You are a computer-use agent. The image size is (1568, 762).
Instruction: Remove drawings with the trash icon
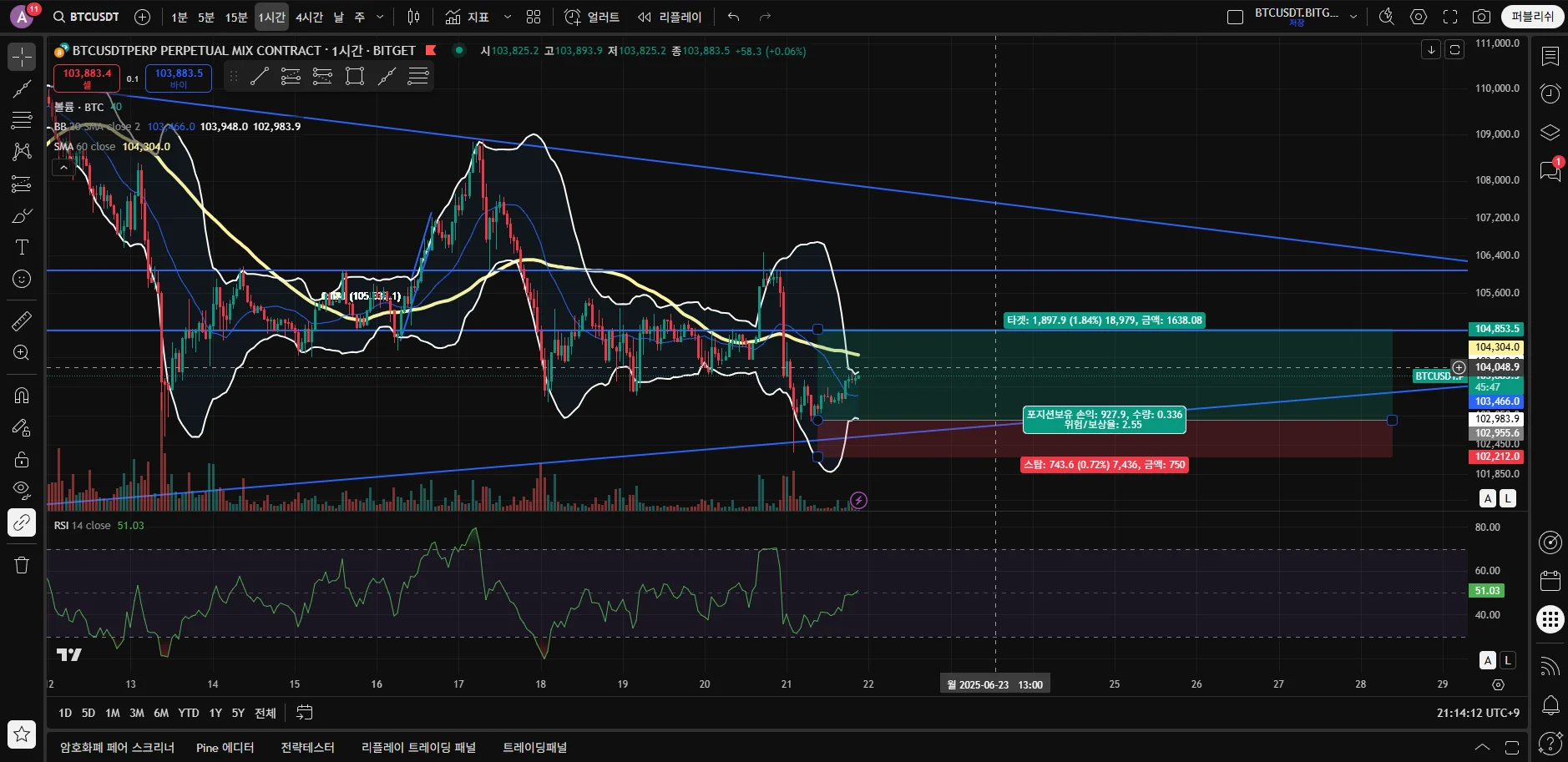click(x=22, y=565)
